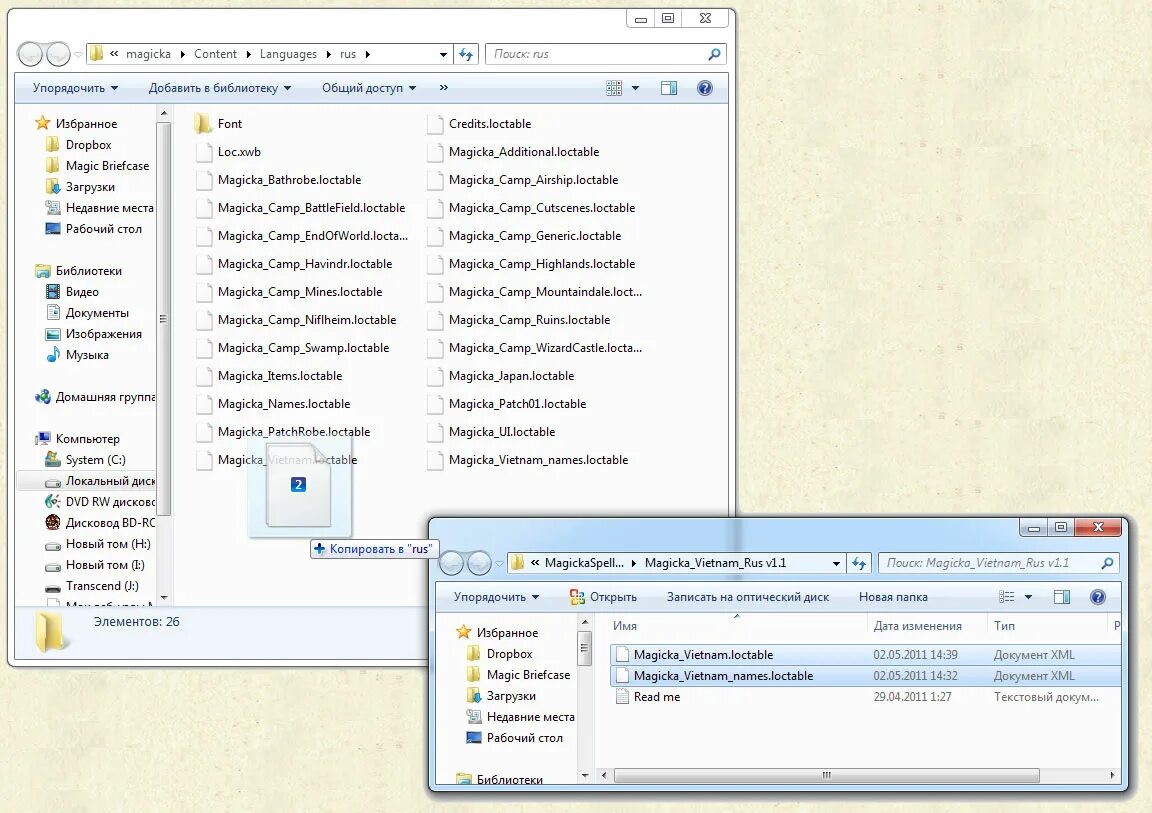Toggle preview pane in Vietnam_Rus window

click(x=1062, y=597)
